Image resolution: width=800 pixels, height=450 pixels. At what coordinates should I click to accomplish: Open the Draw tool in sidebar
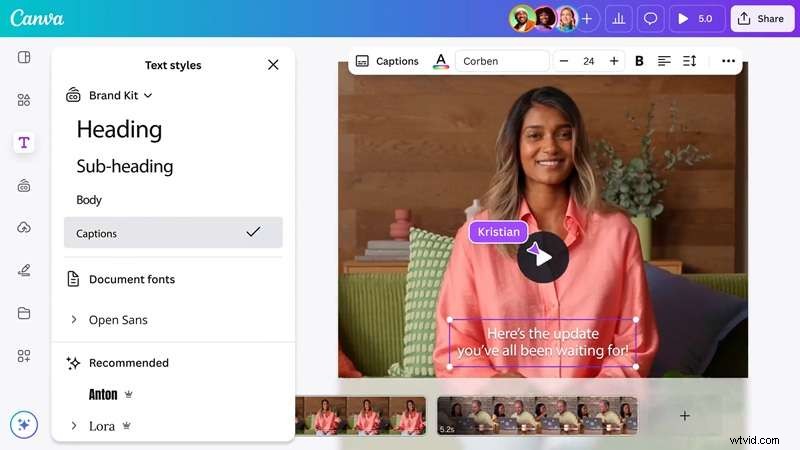(24, 270)
